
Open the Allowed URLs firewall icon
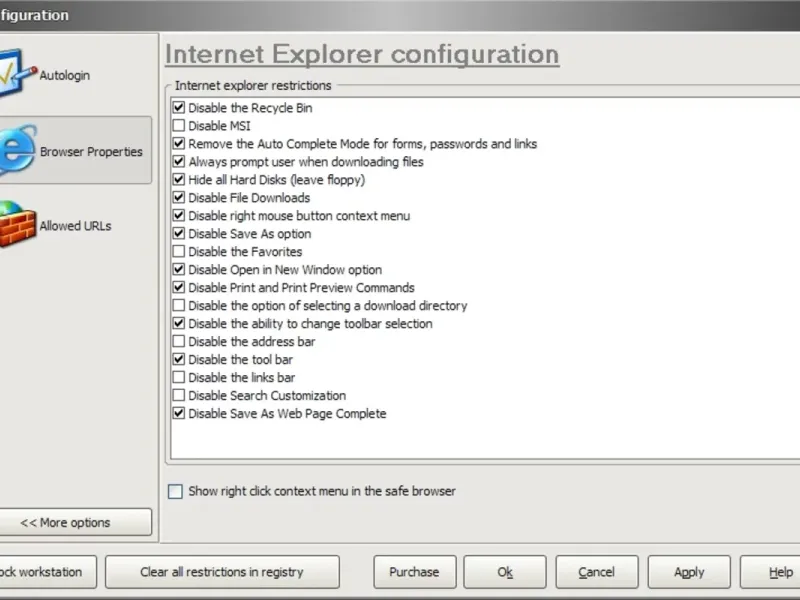18,225
